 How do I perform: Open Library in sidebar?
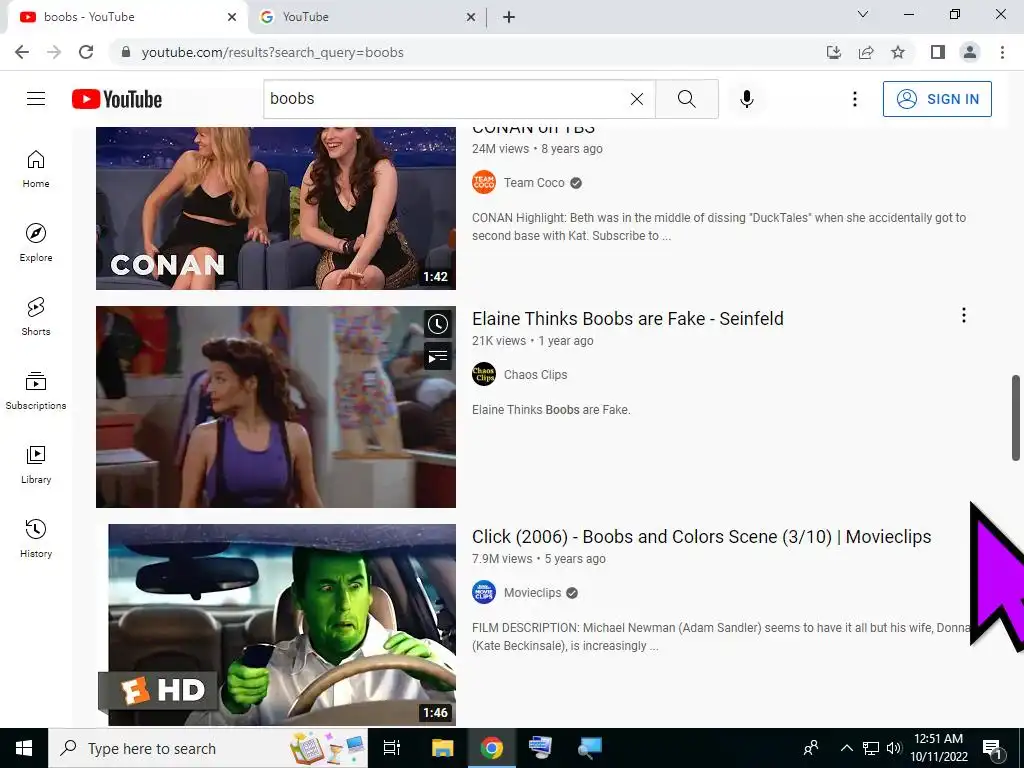coord(36,464)
